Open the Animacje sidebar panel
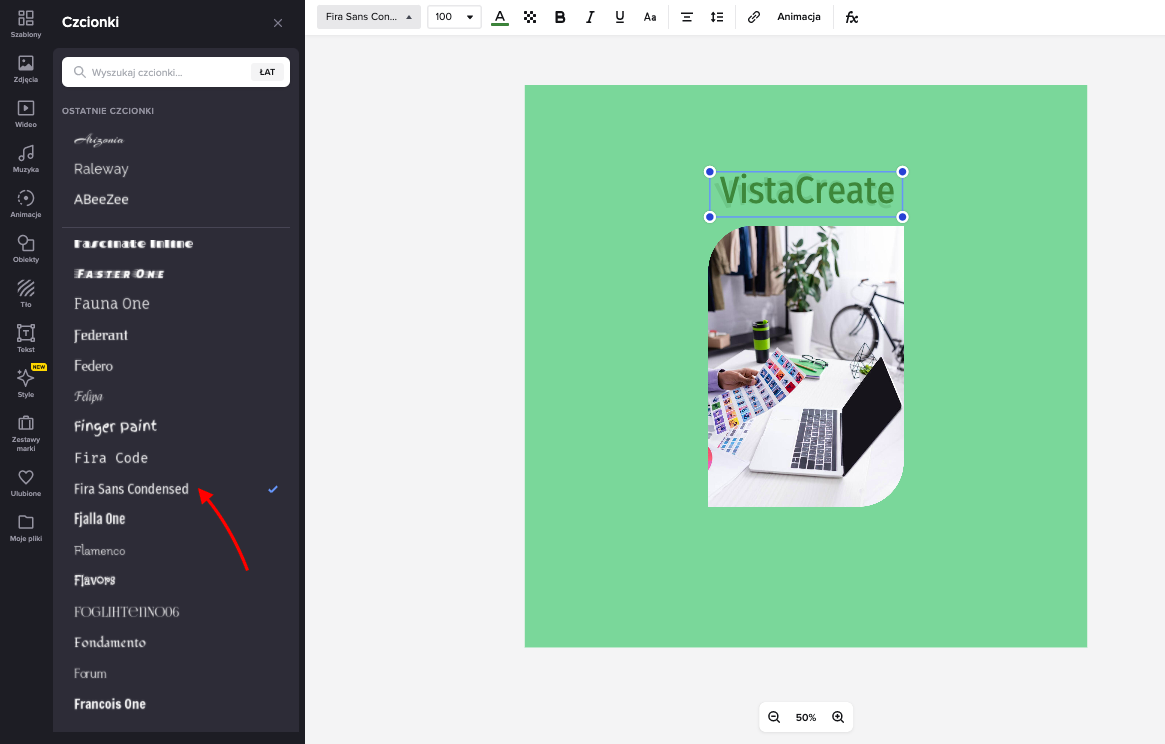The width and height of the screenshot is (1165, 744). tap(26, 204)
